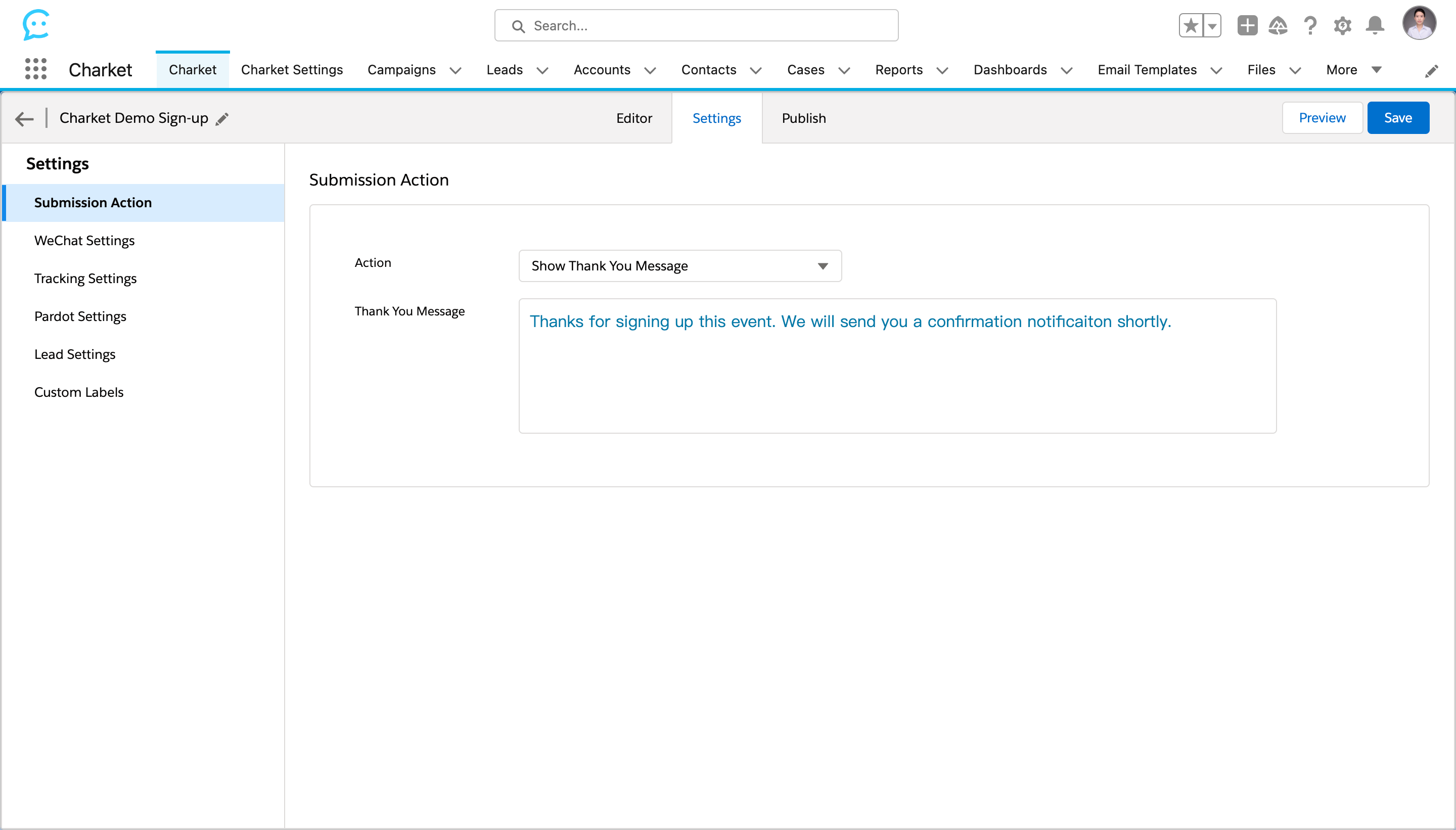Open the Reports nav tab

898,70
